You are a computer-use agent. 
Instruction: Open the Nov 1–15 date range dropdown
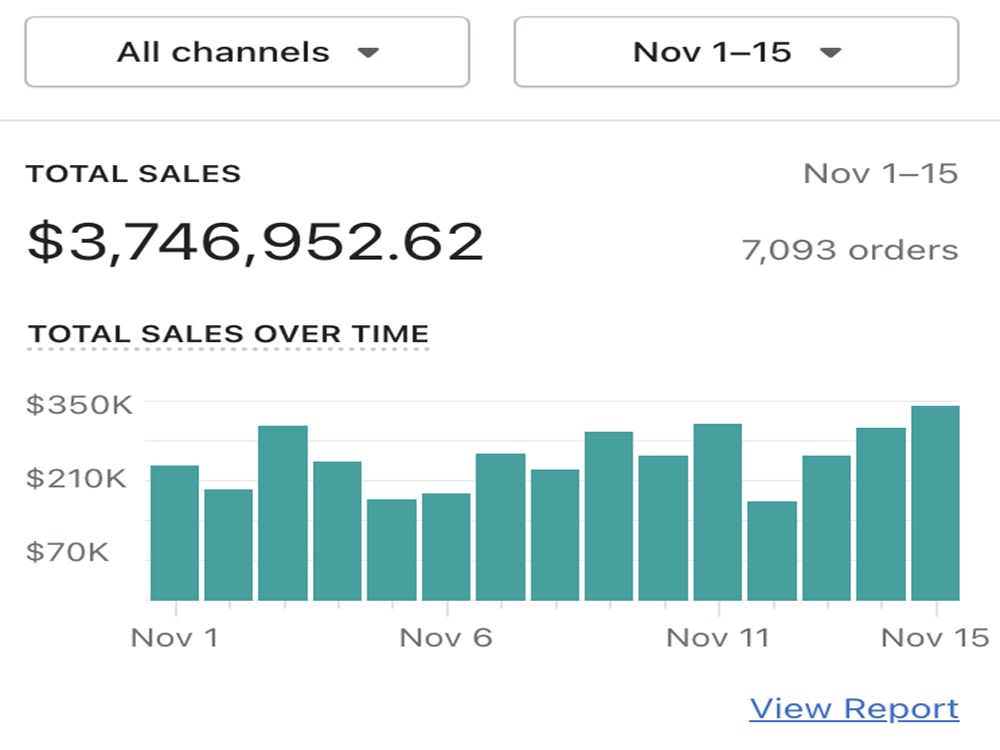point(736,52)
